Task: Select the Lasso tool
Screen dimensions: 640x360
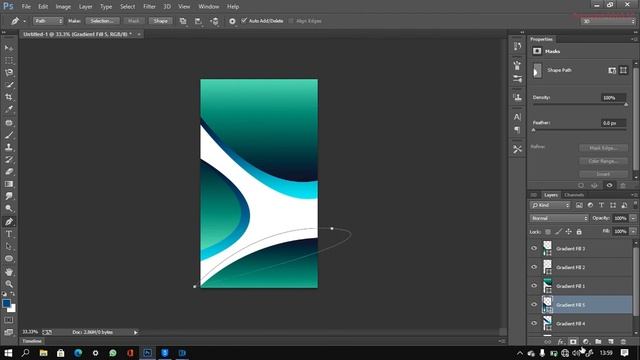Action: (9, 73)
